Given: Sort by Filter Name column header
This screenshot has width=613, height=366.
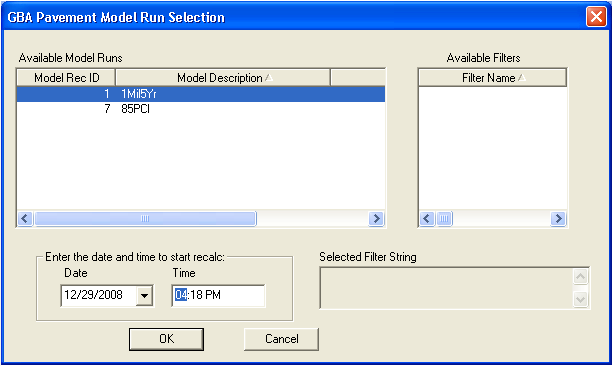Looking at the screenshot, I should point(493,78).
